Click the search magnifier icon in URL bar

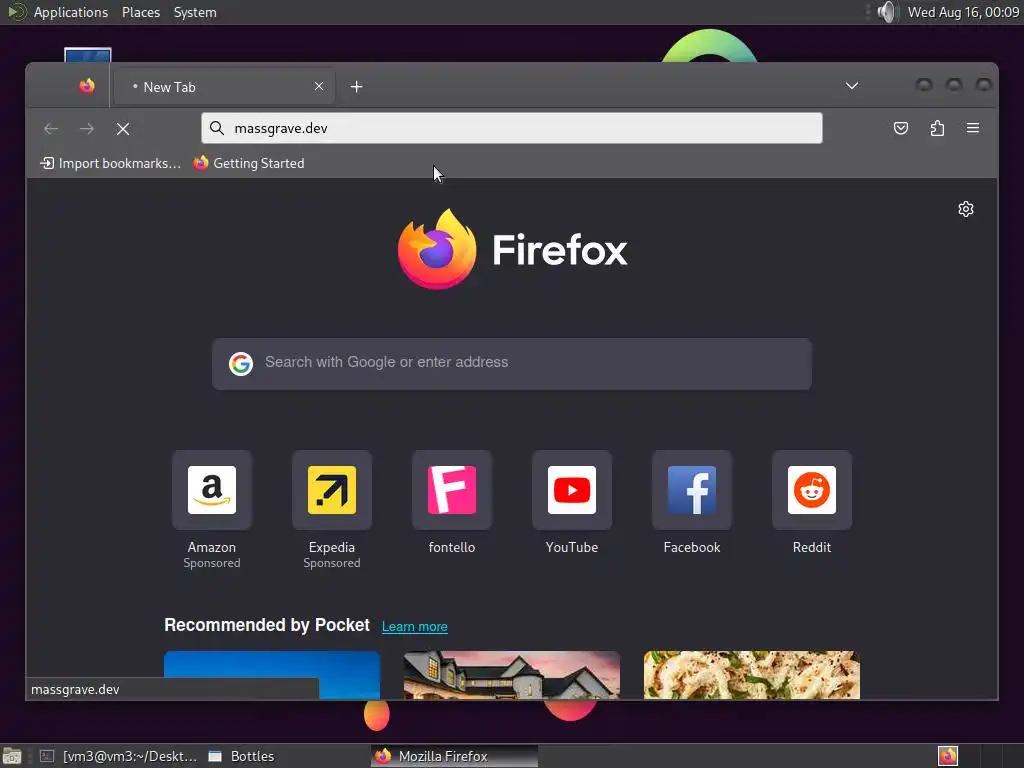(217, 128)
